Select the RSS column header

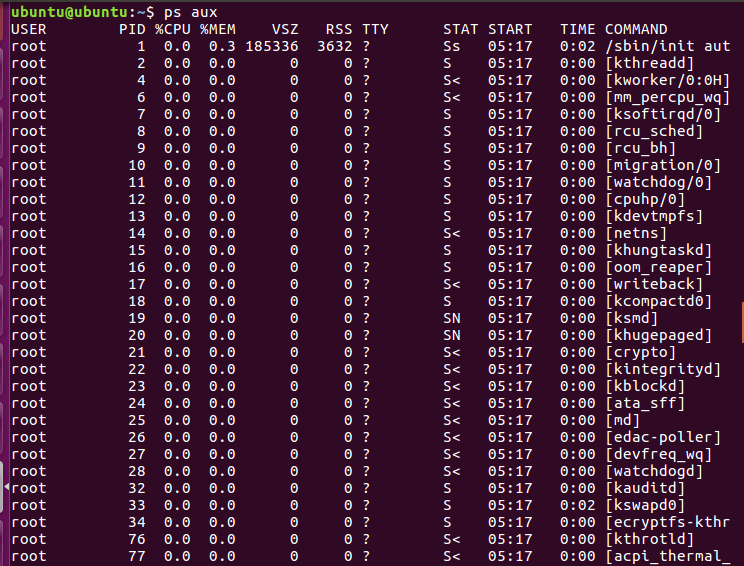(x=339, y=29)
